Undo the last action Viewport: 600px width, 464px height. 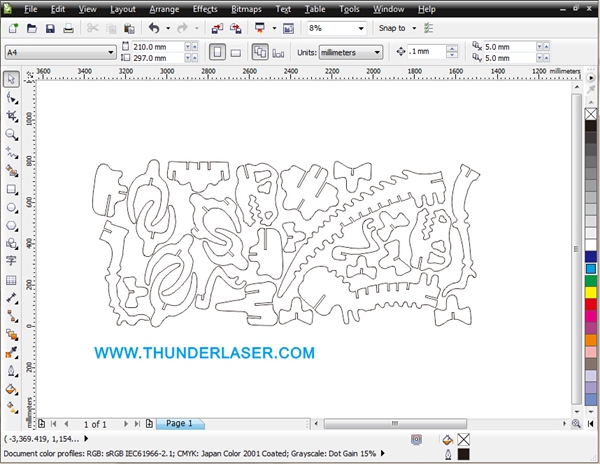pyautogui.click(x=154, y=28)
